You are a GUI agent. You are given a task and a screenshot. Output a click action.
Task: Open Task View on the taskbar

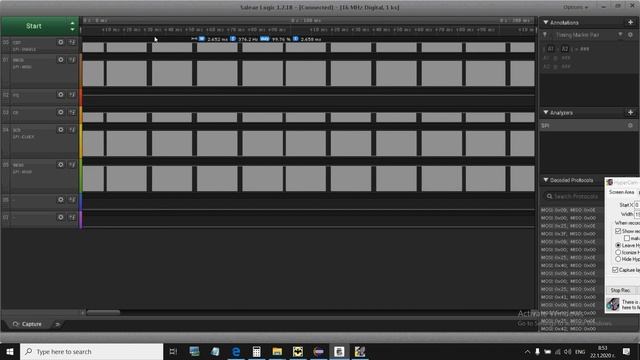coord(173,351)
